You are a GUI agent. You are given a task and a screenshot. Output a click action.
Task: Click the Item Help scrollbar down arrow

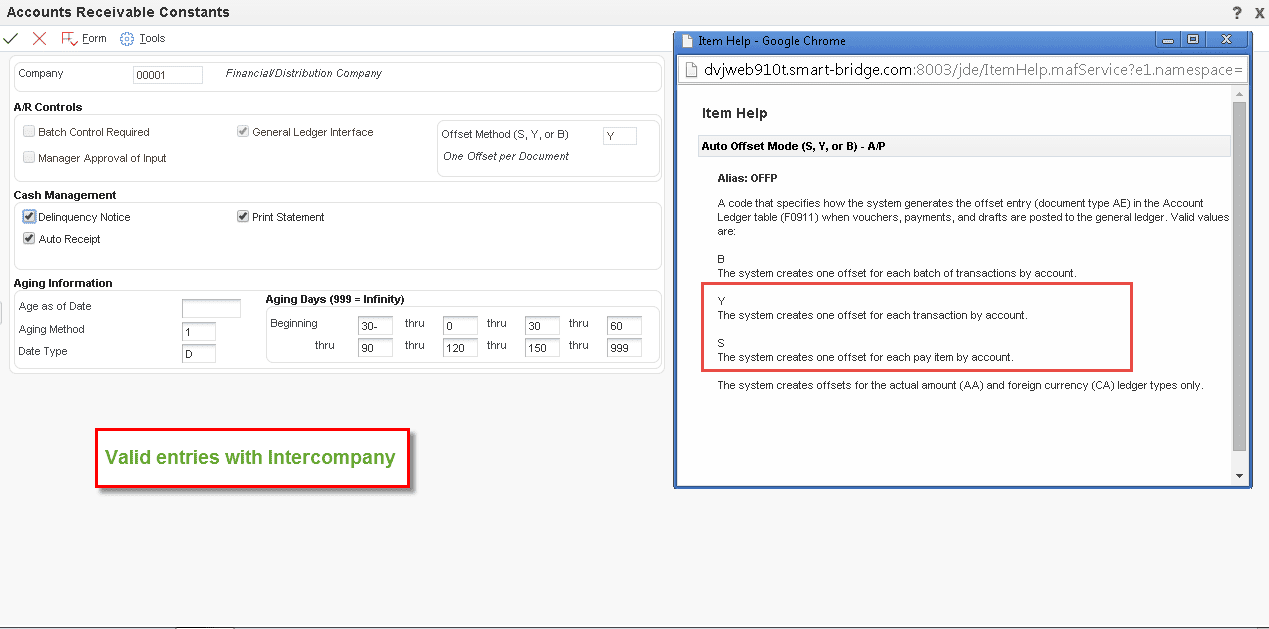1240,476
